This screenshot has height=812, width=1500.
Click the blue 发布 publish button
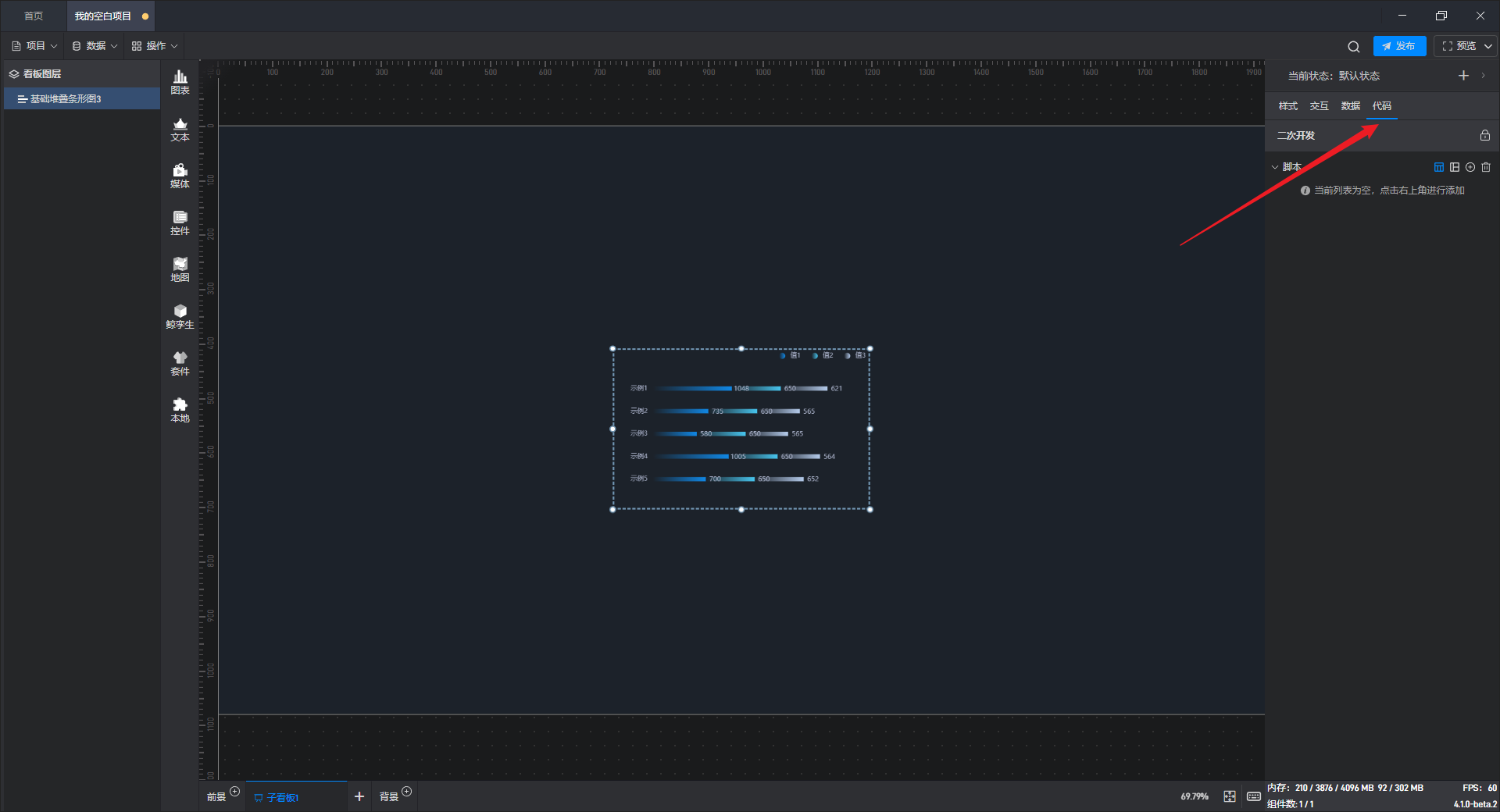pos(1399,46)
